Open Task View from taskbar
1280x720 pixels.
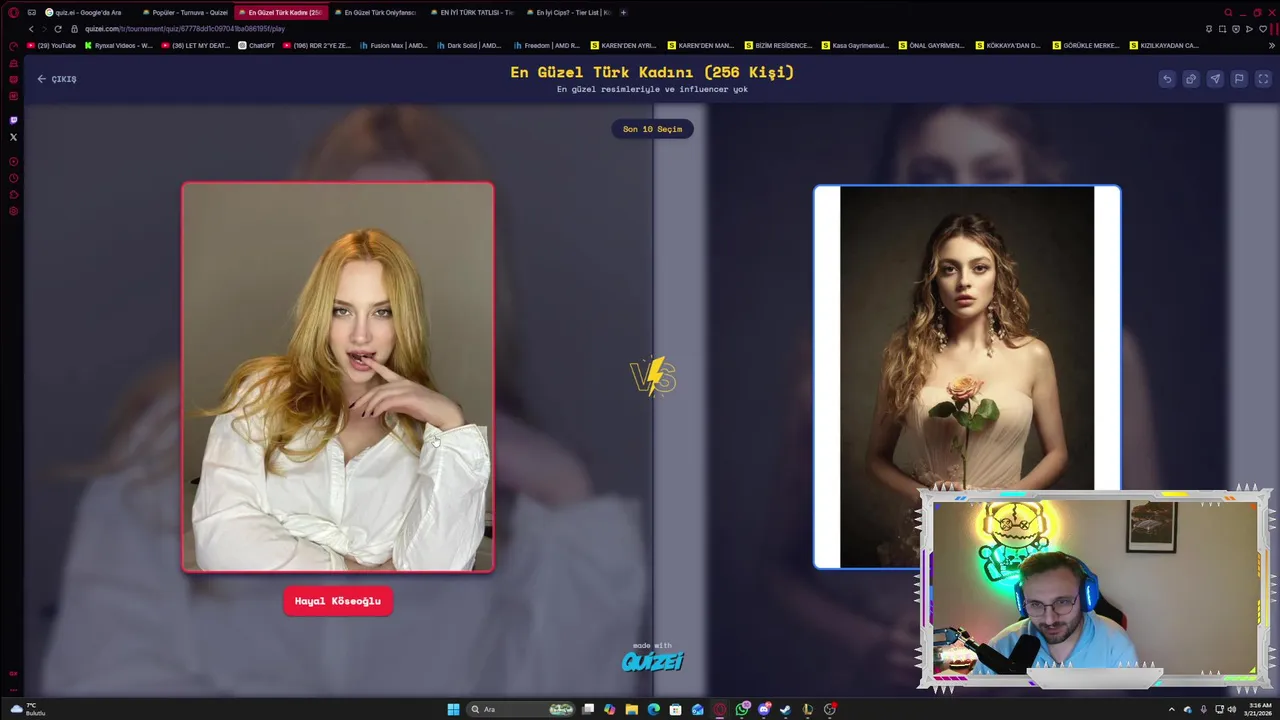(x=588, y=709)
